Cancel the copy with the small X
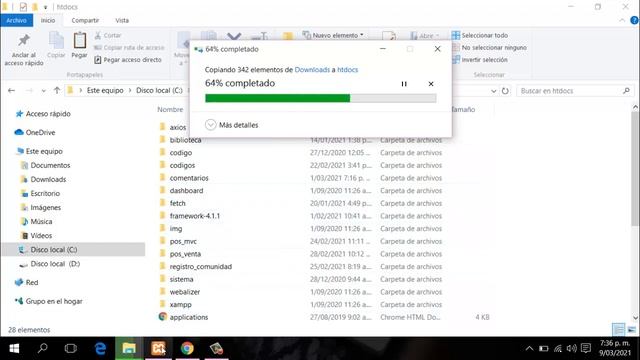640x360 pixels. [431, 84]
